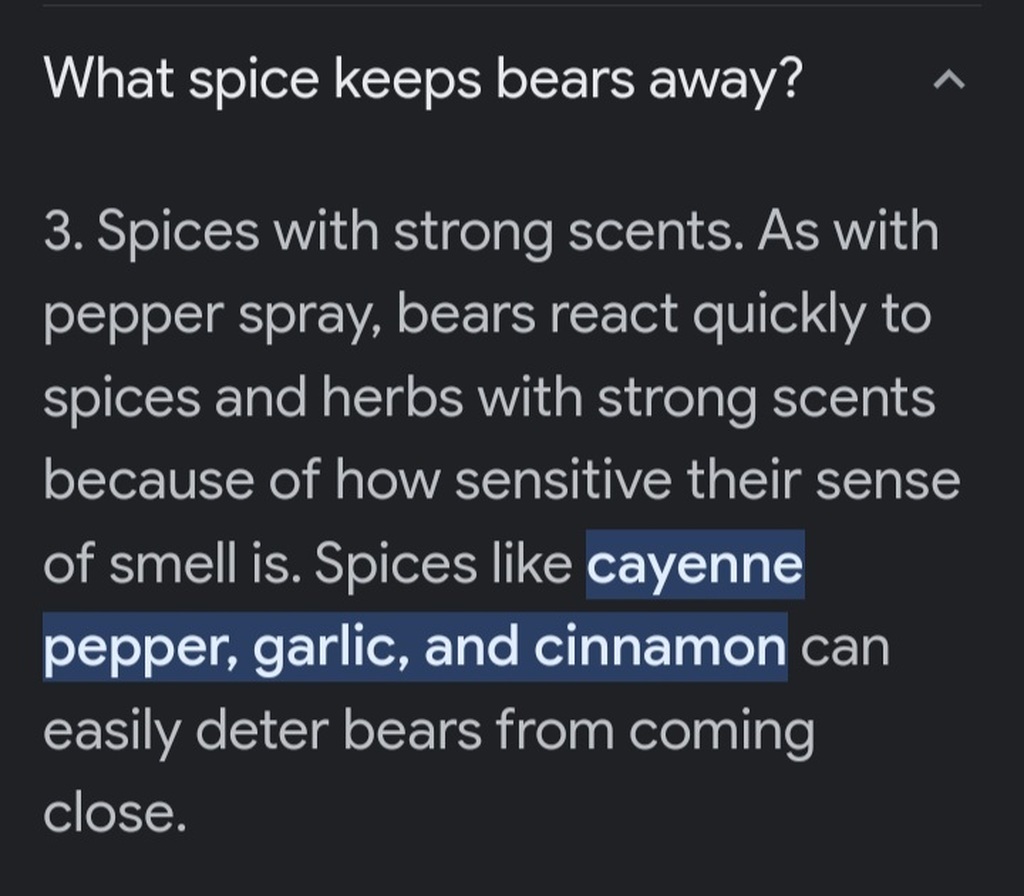Click the word "away?" in the heading
Image resolution: width=1024 pixels, height=896 pixels.
click(726, 82)
